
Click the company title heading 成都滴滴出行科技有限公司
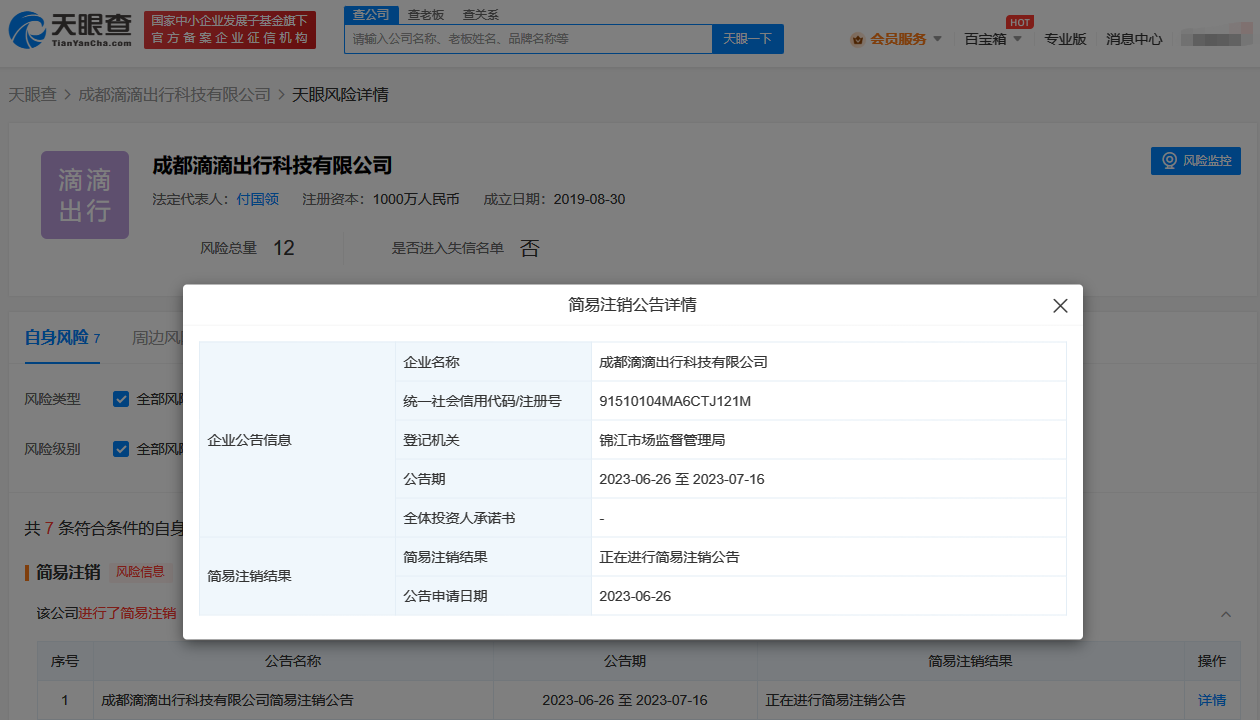(272, 165)
